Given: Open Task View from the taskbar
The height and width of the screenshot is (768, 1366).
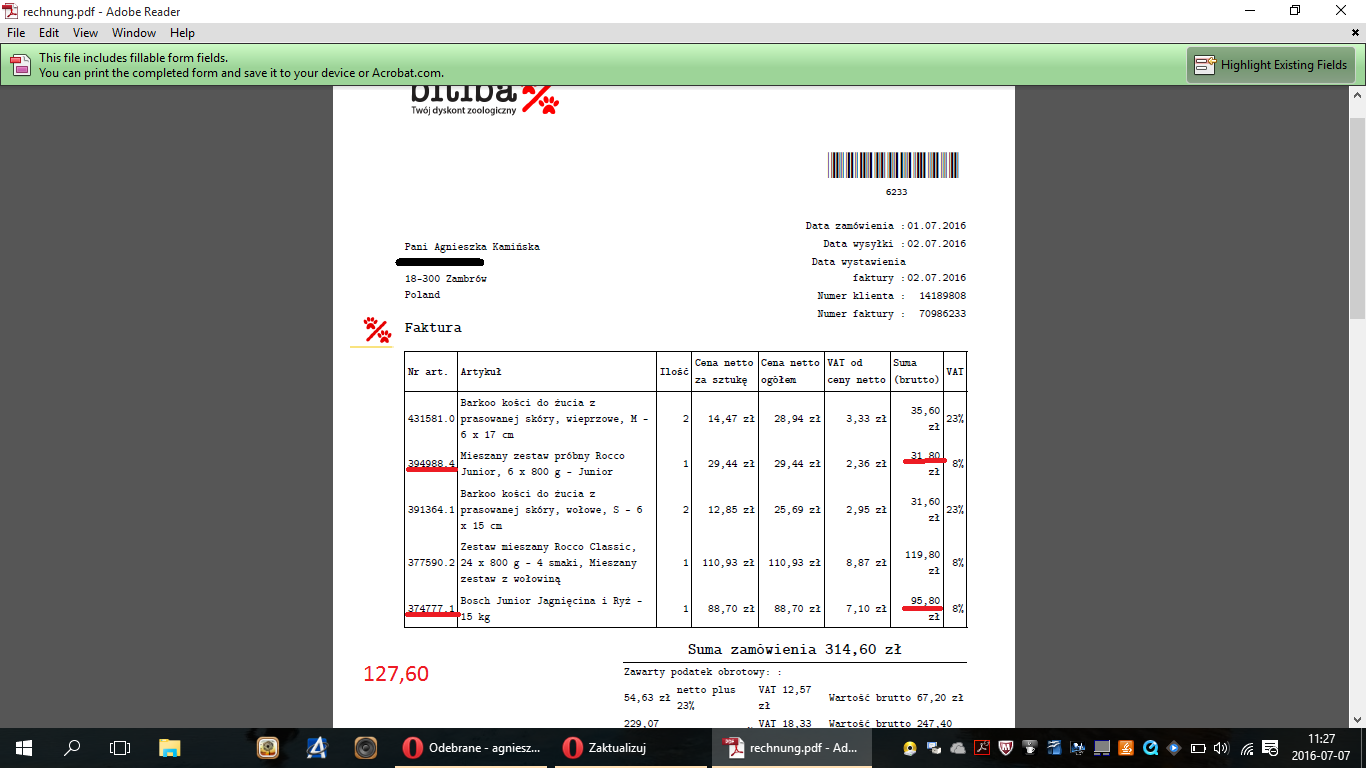Looking at the screenshot, I should point(120,747).
